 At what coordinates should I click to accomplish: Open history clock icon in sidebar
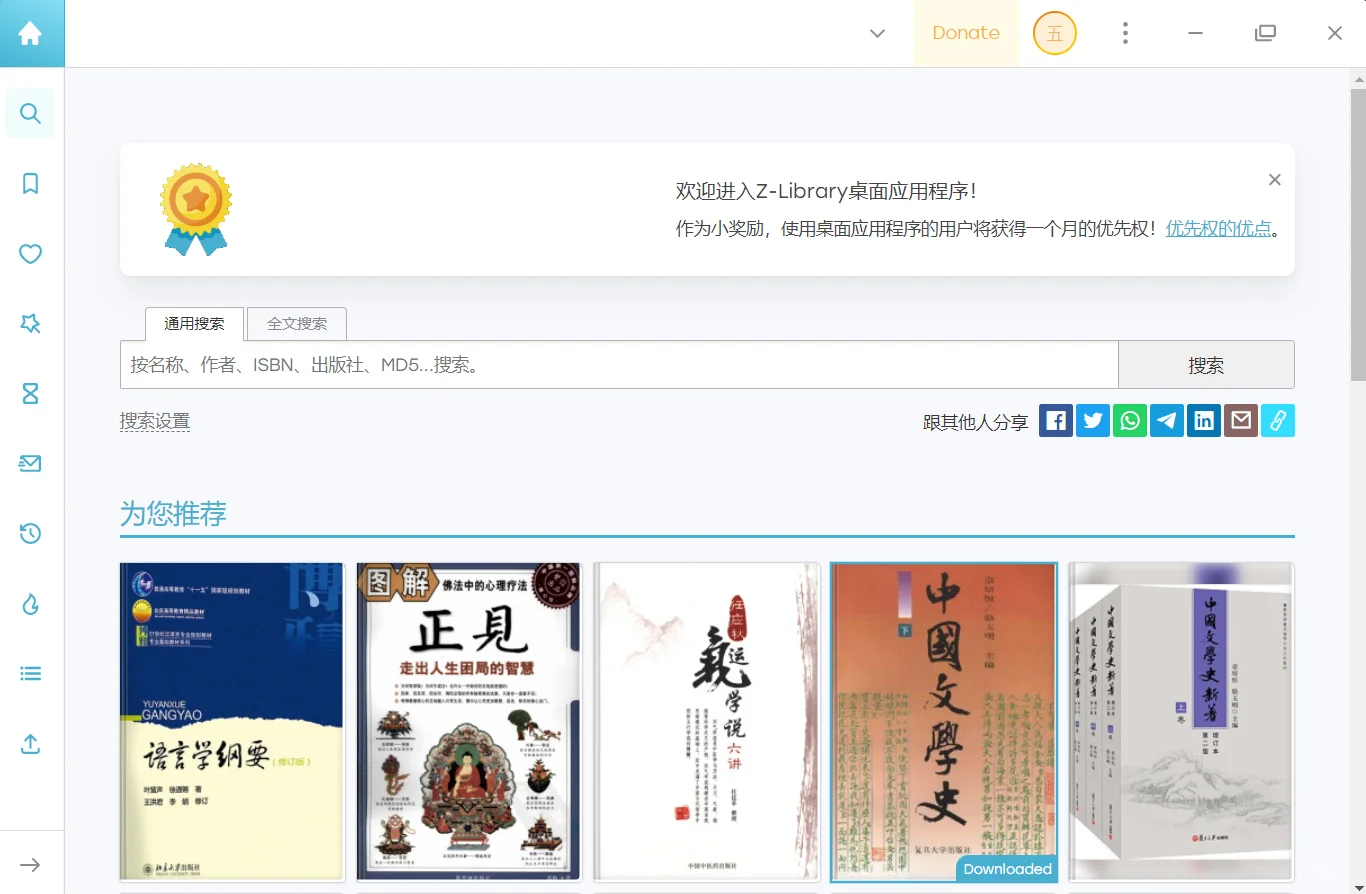point(31,533)
